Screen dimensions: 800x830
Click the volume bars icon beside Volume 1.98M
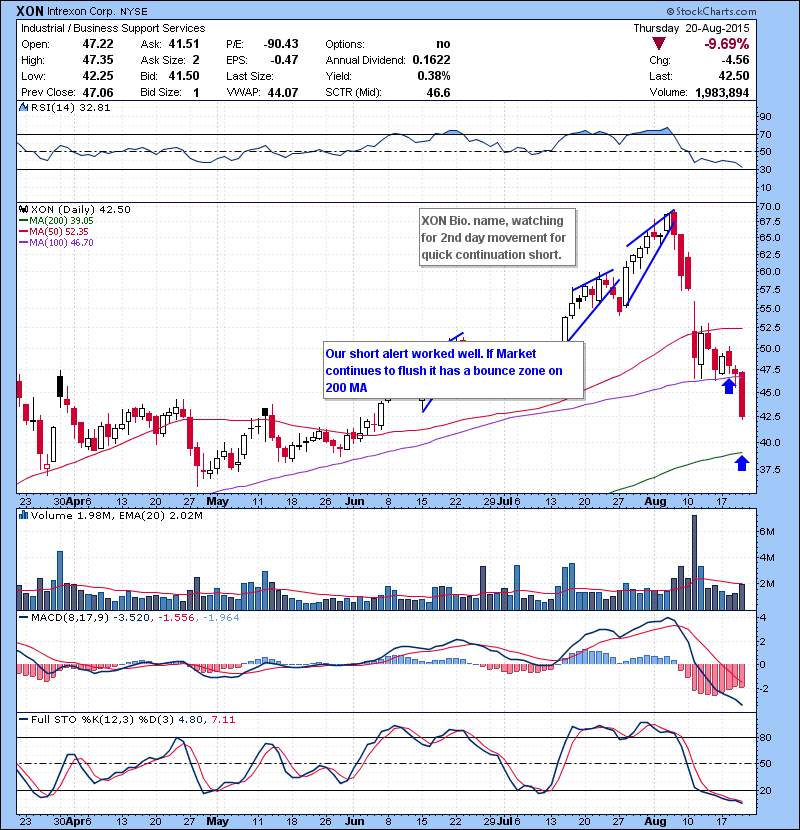pos(24,515)
